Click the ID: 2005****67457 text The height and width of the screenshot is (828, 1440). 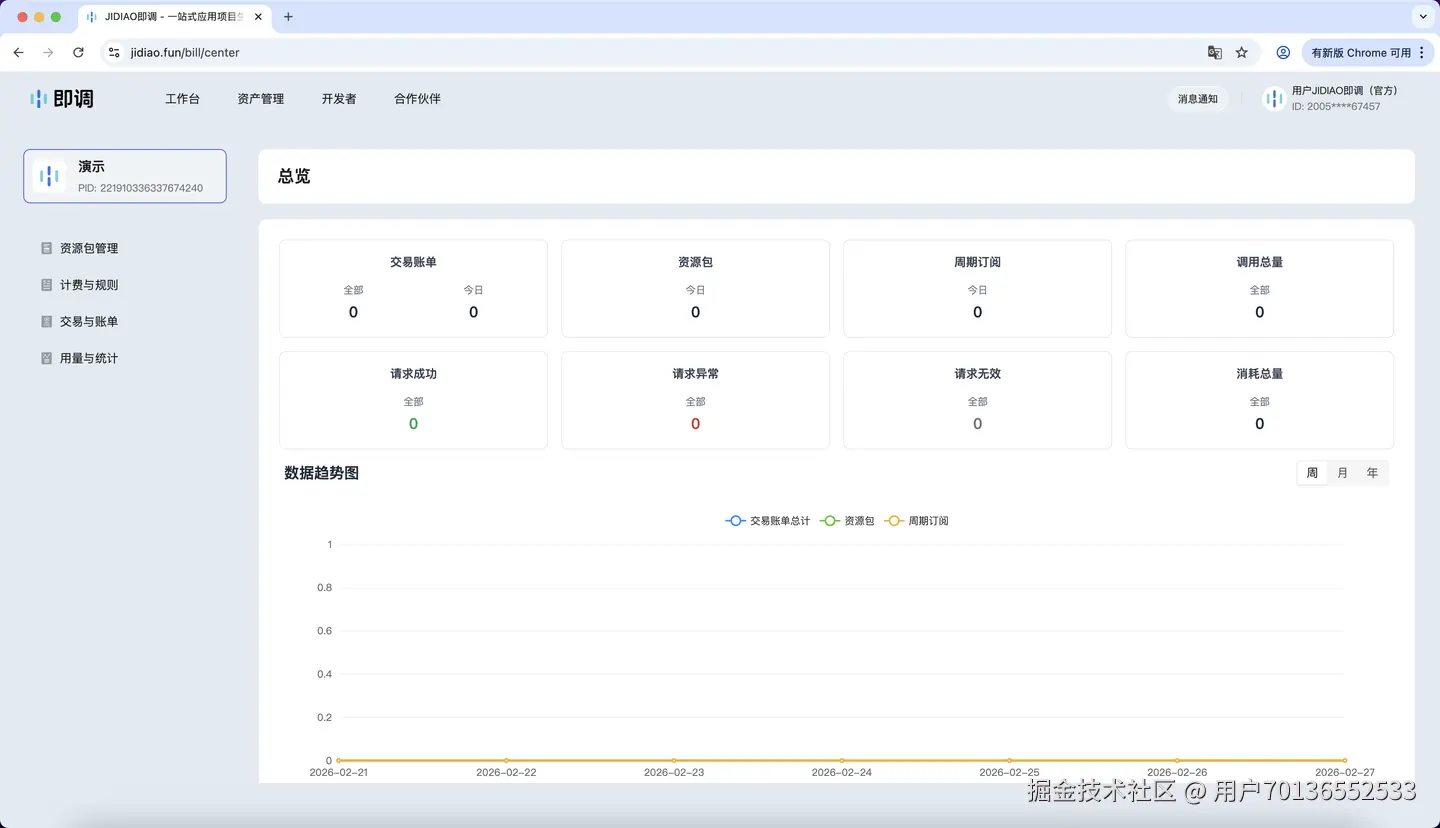[1336, 106]
